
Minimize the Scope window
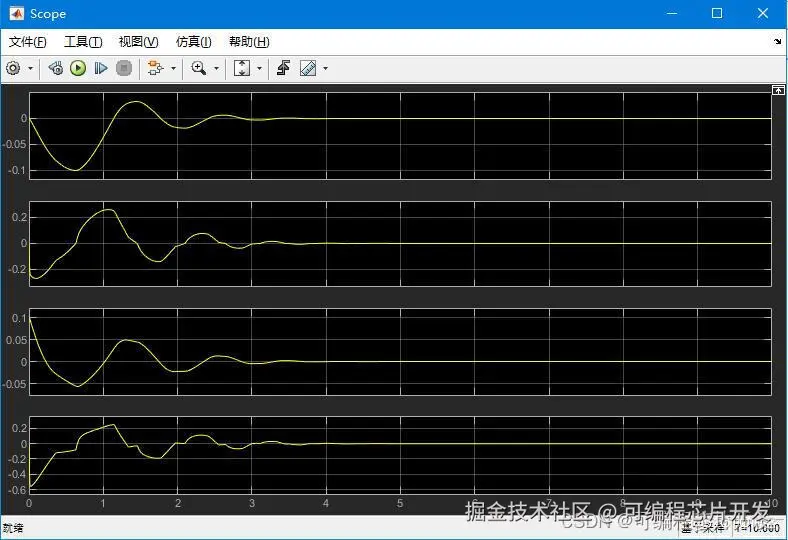pyautogui.click(x=672, y=14)
